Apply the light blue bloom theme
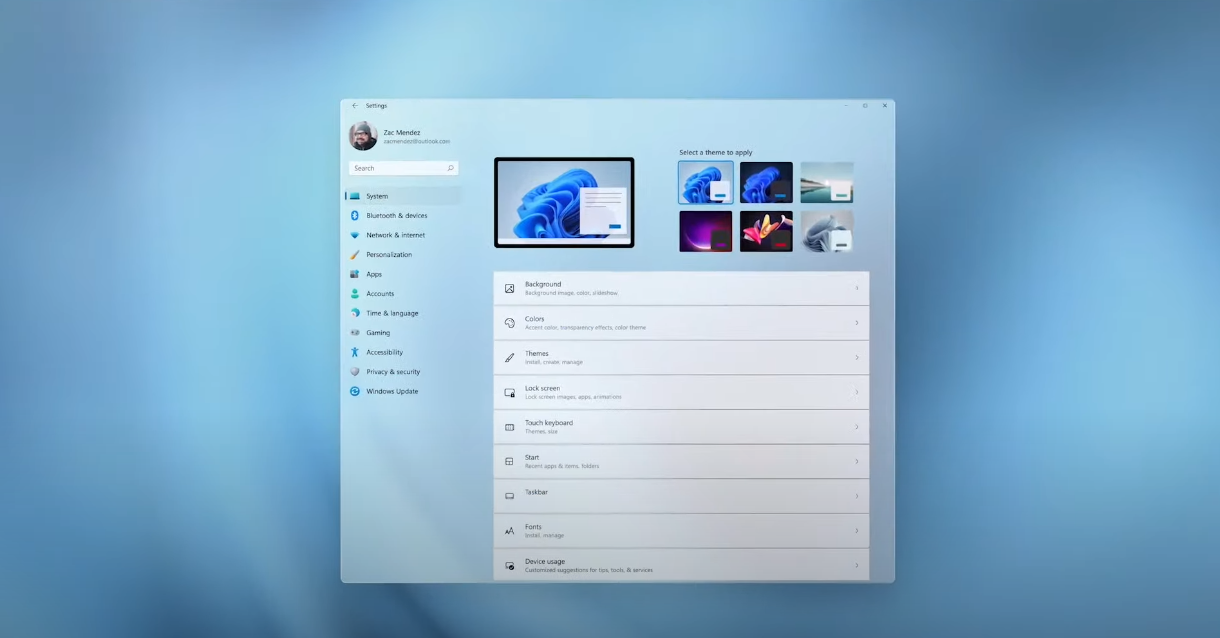Screen dimensions: 1220x638 point(706,183)
